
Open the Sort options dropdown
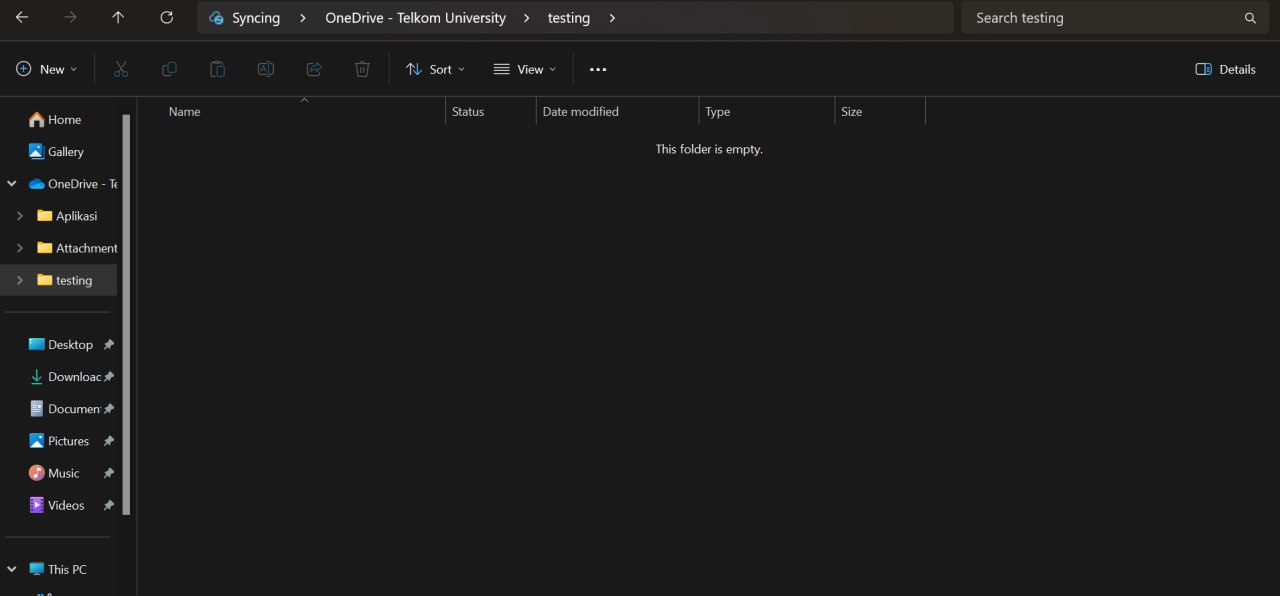[x=435, y=69]
